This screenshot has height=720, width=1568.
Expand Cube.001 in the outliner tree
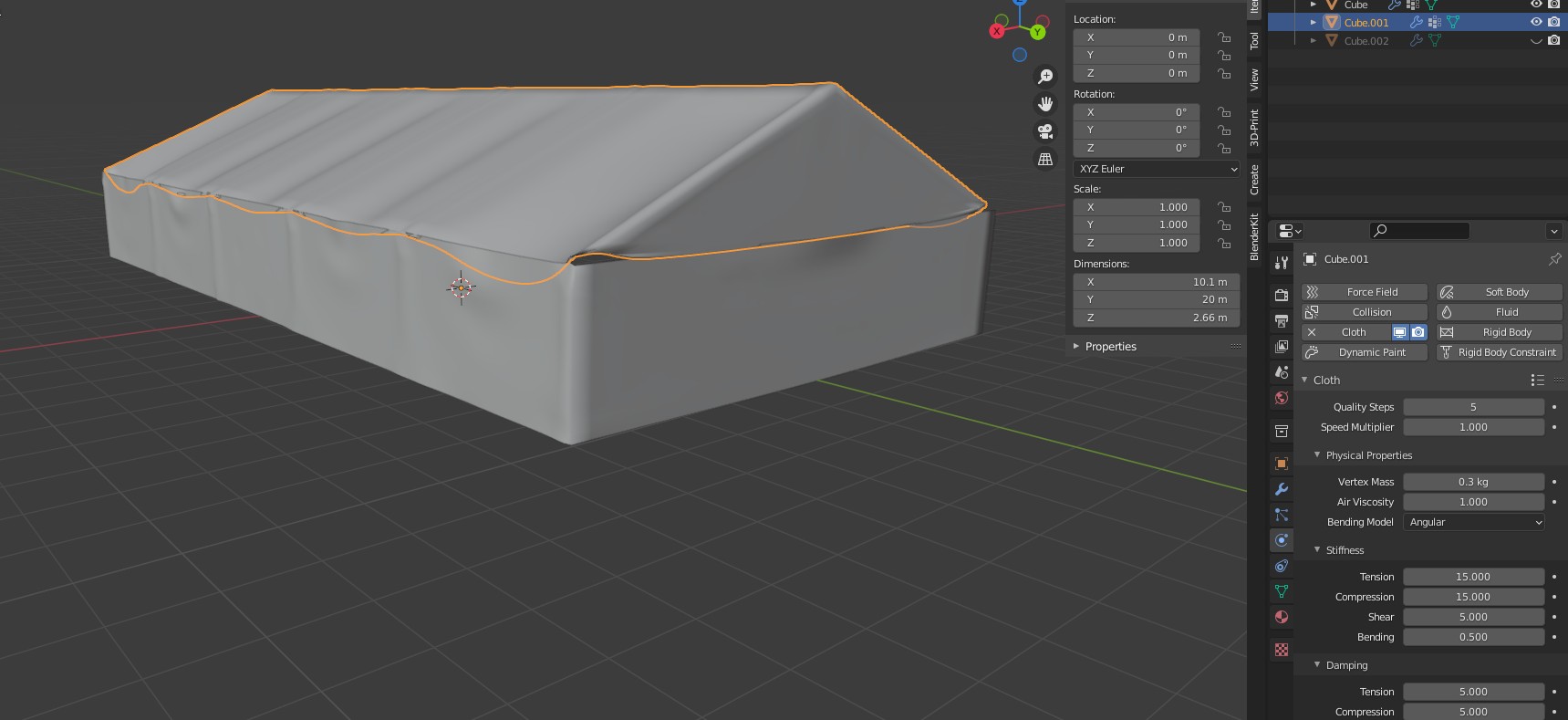[1314, 22]
